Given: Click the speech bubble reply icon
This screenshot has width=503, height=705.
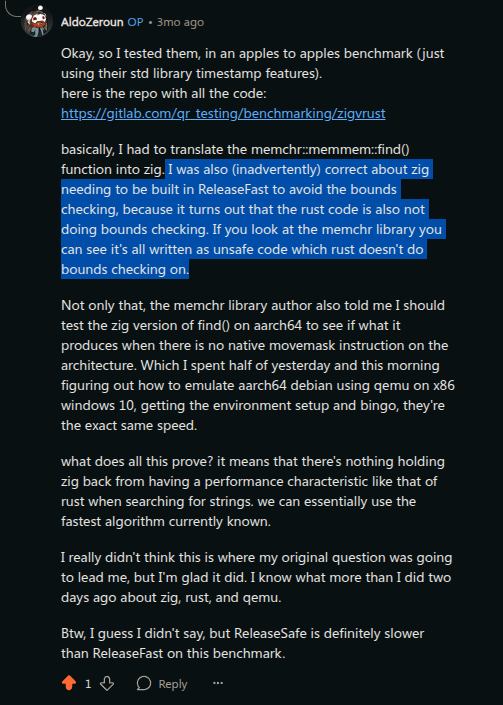Looking at the screenshot, I should (143, 683).
